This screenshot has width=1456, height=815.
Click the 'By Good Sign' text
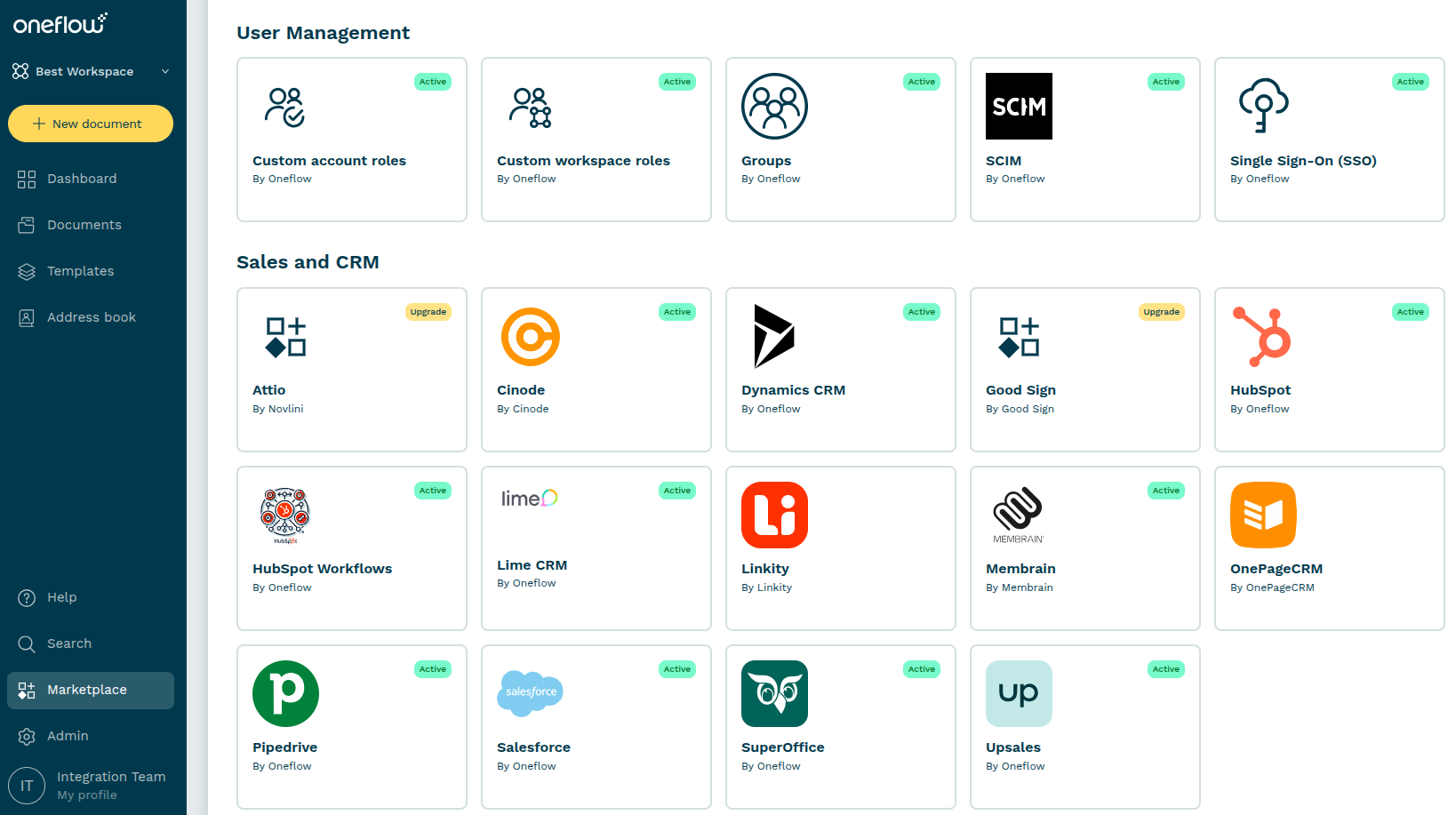[x=1020, y=409]
